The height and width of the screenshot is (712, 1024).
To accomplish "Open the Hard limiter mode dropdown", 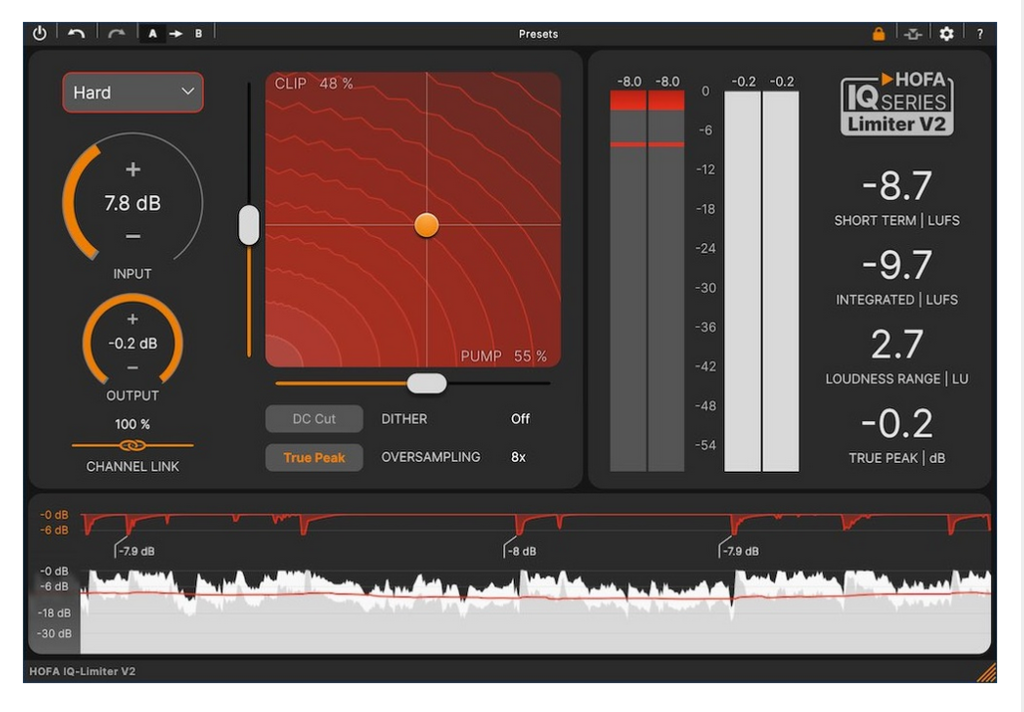I will click(133, 92).
